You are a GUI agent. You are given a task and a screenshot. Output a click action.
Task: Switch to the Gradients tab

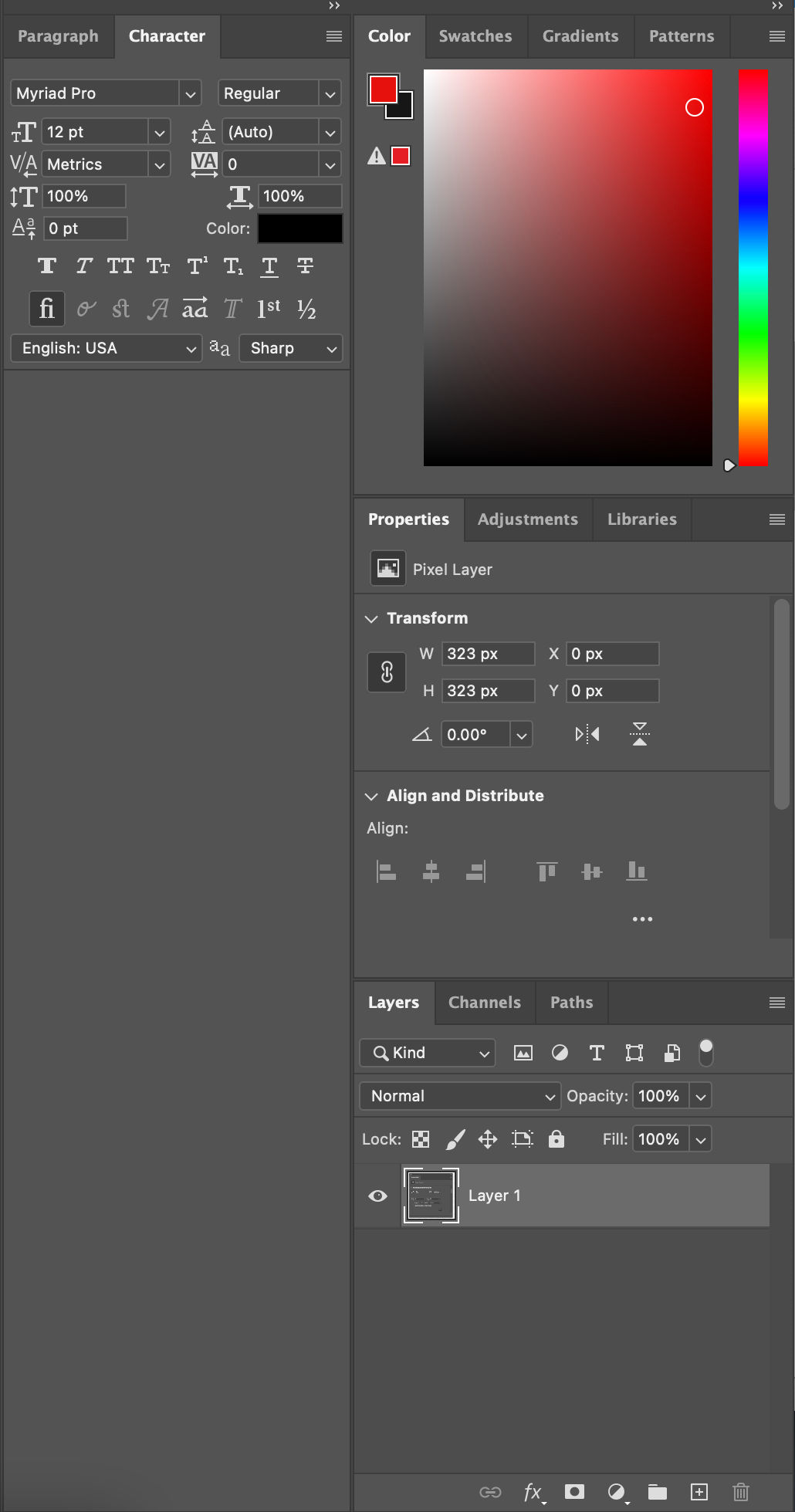click(x=580, y=36)
